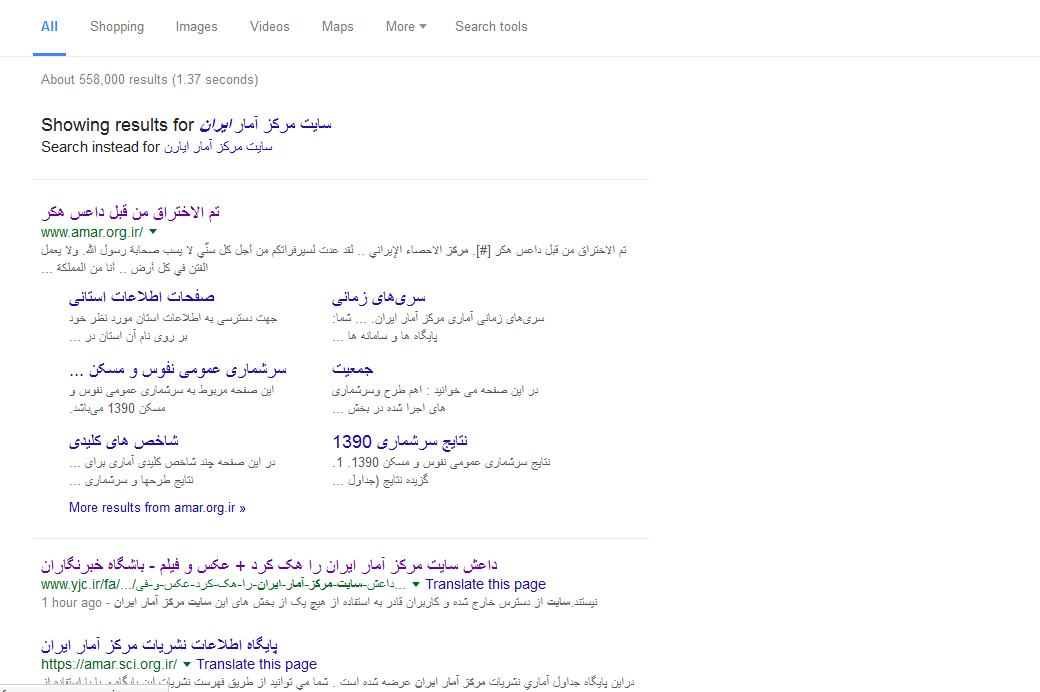Open the Maps search results
1040x692 pixels.
click(337, 27)
